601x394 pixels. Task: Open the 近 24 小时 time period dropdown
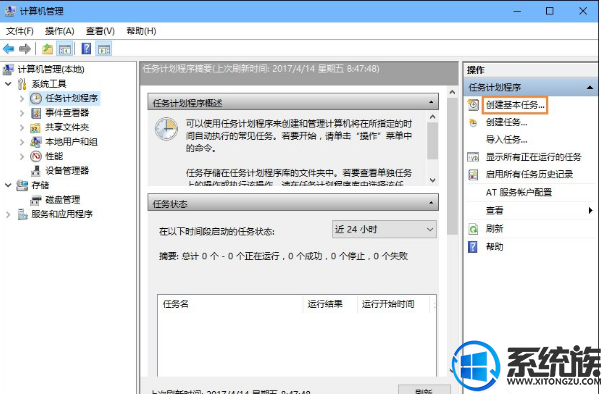click(x=384, y=229)
